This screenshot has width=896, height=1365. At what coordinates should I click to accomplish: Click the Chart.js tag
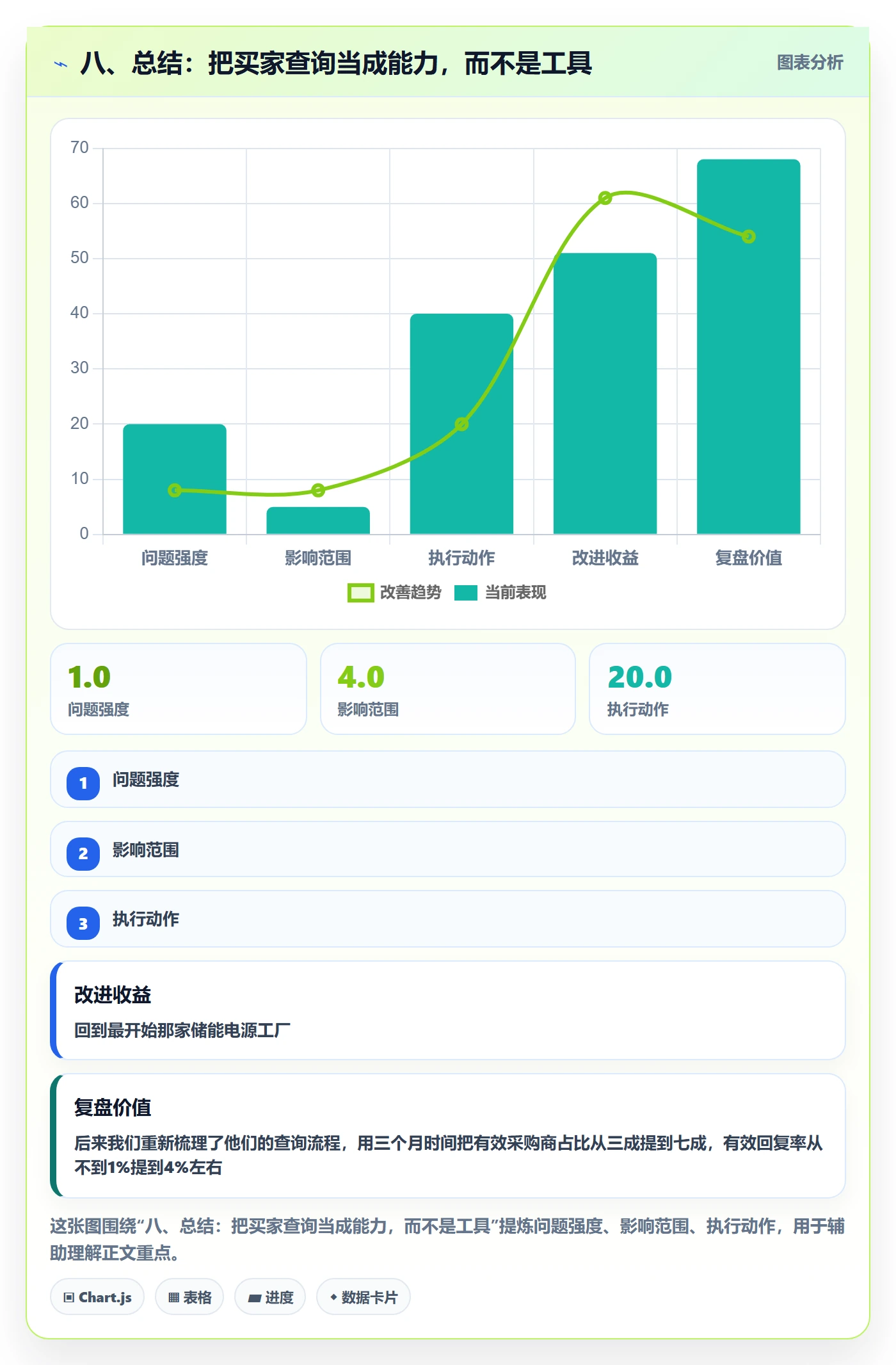(x=97, y=1297)
